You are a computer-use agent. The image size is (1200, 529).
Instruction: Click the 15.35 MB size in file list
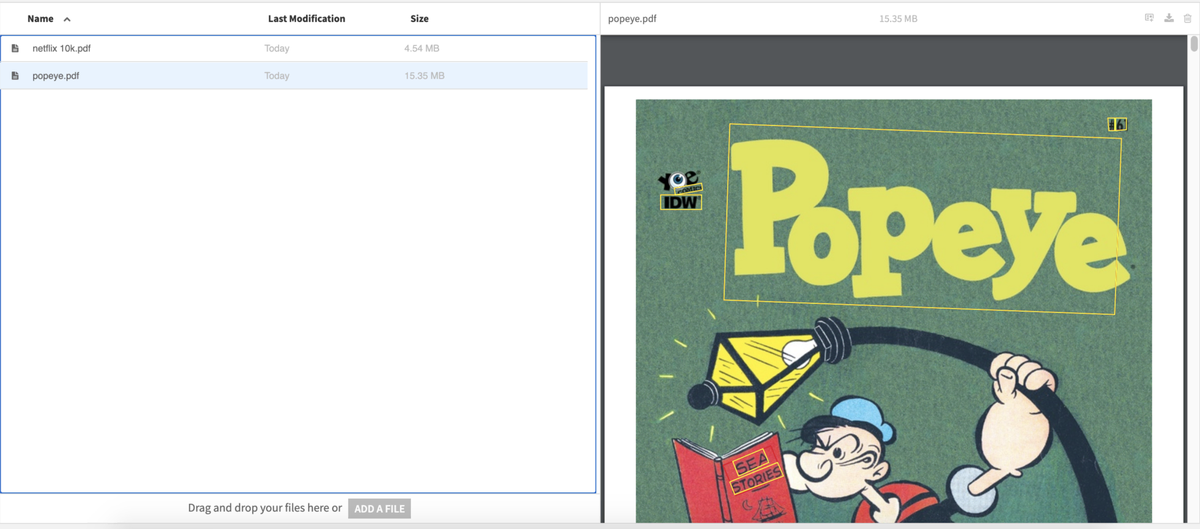[424, 76]
